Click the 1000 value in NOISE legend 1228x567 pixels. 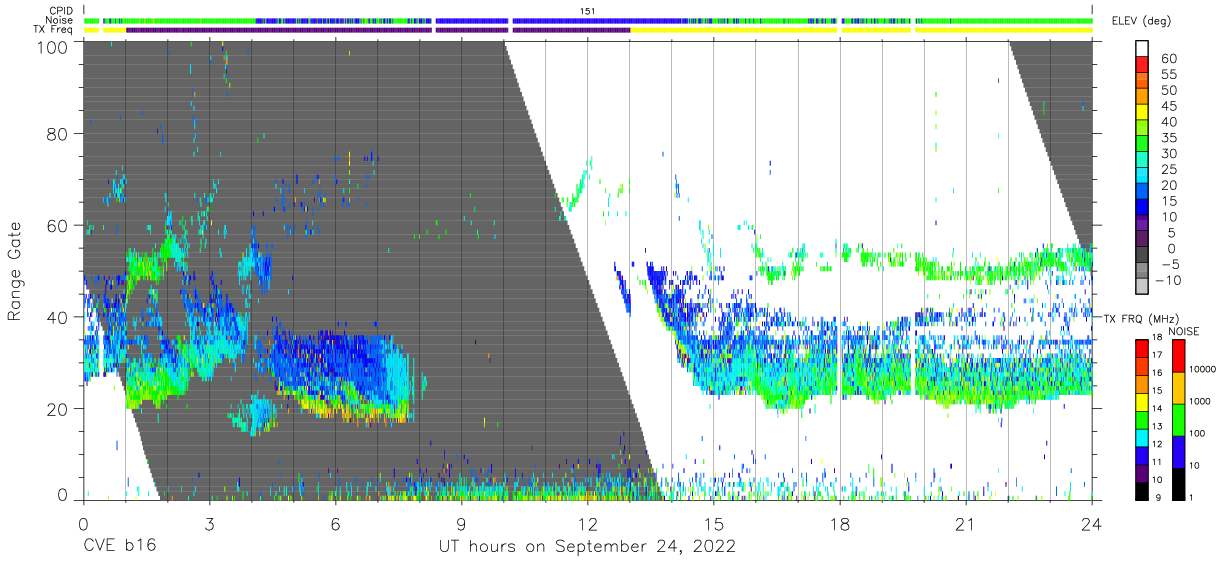pyautogui.click(x=1202, y=401)
